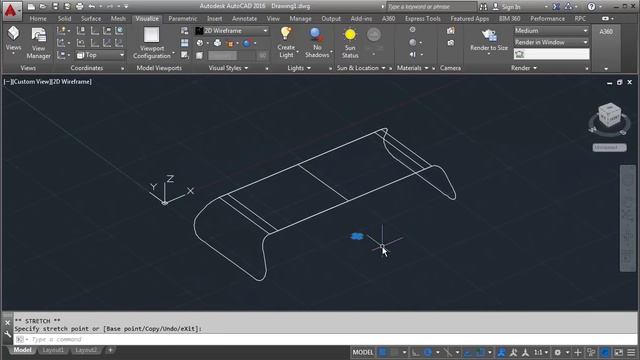Switch to the Surface ribbon tab
Image resolution: width=640 pixels, height=360 pixels.
pyautogui.click(x=91, y=19)
